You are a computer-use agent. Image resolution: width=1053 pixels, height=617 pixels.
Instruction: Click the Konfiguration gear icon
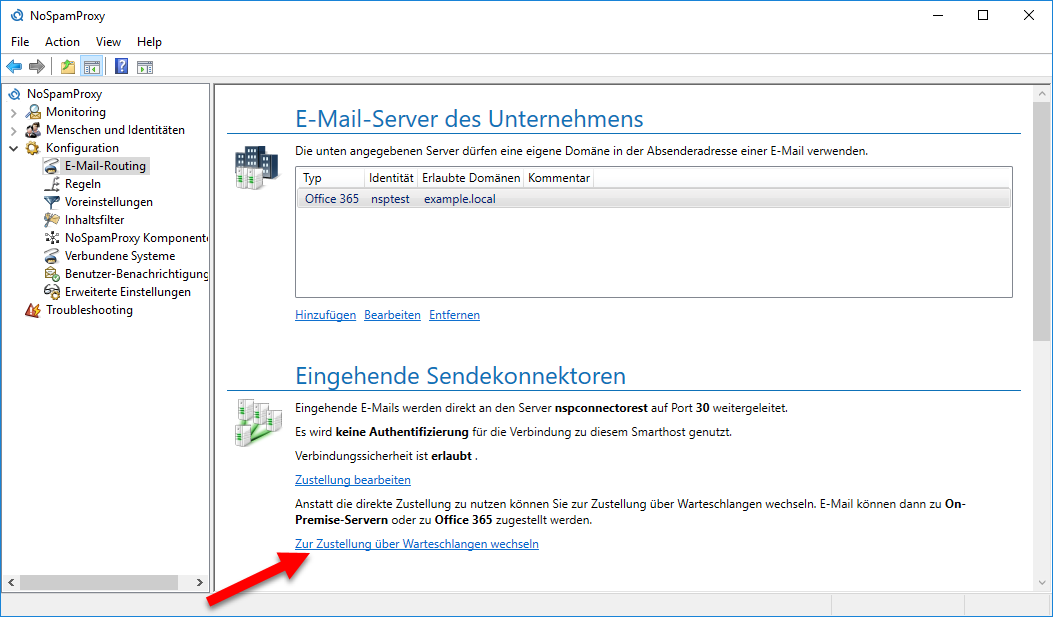point(33,148)
